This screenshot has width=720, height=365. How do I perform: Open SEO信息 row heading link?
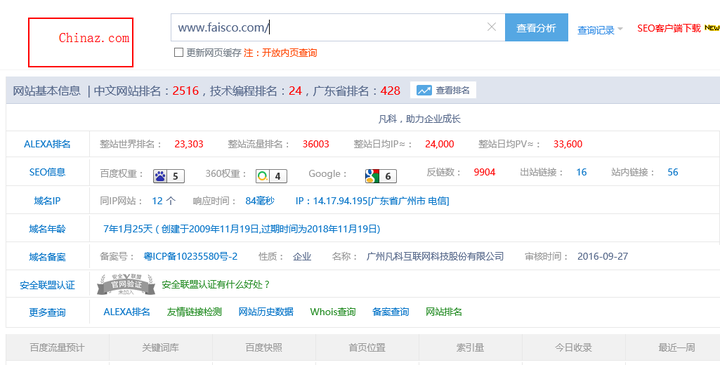tap(47, 172)
